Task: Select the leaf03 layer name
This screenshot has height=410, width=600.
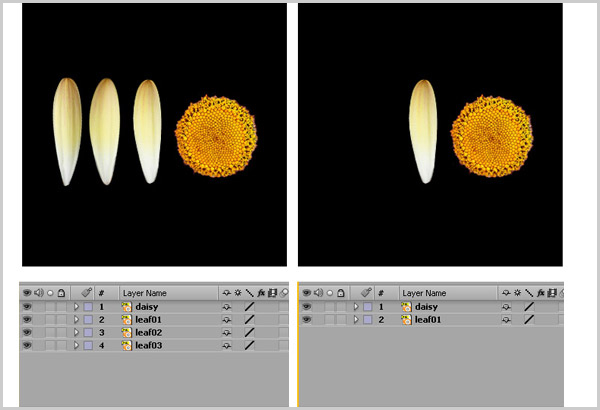Action: point(149,345)
